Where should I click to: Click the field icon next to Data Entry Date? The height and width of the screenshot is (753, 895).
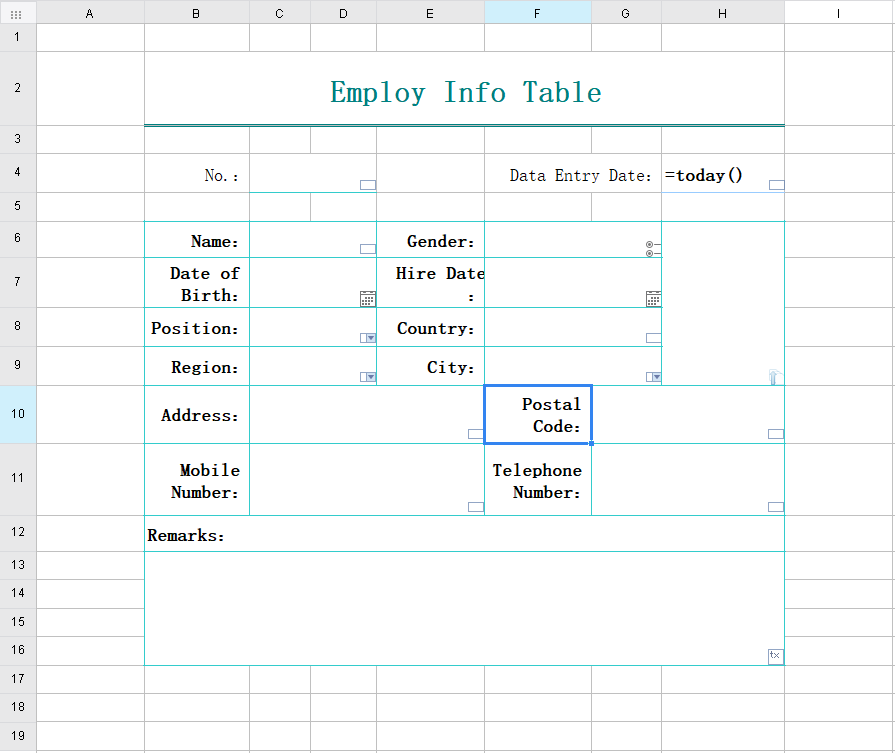[x=775, y=184]
